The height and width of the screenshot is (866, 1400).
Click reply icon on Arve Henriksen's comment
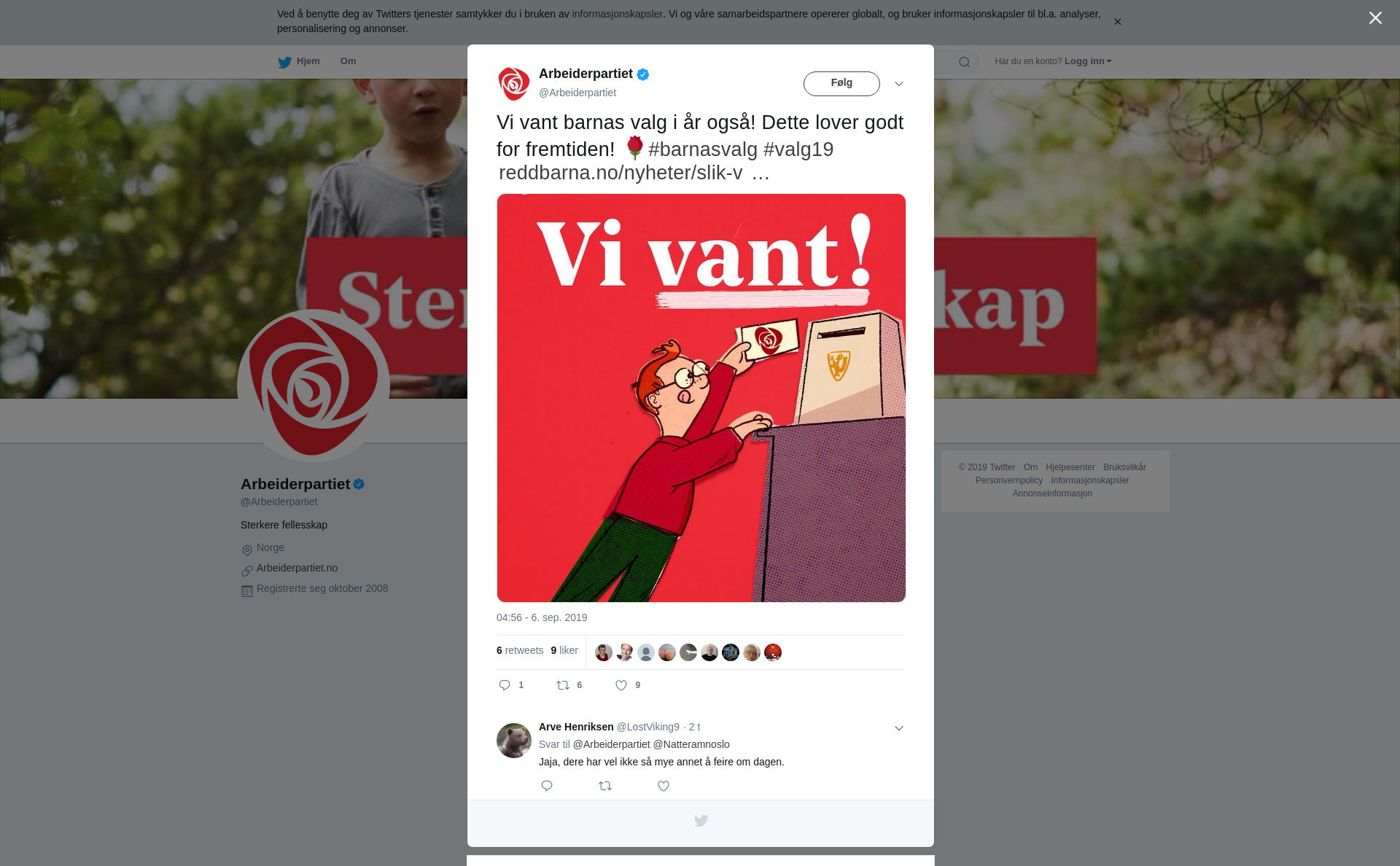click(x=547, y=786)
